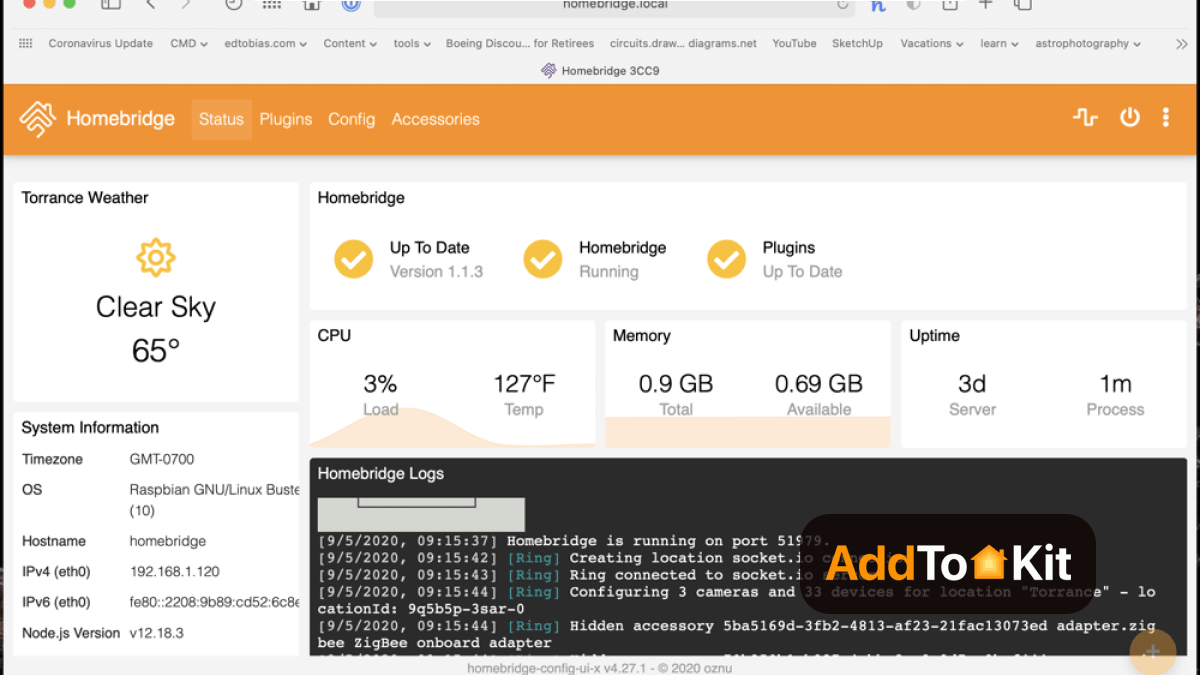Click the homebridge.local address bar
Viewport: 1200px width, 675px height.
coord(614,6)
